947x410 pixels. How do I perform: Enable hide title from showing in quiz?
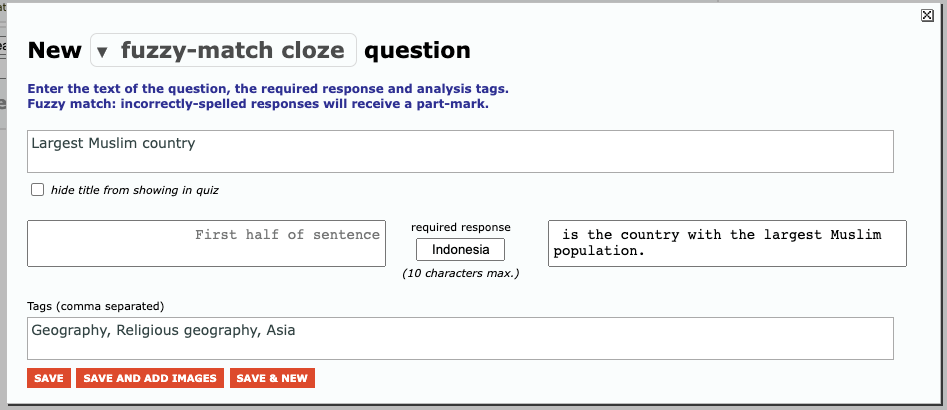pyautogui.click(x=38, y=189)
